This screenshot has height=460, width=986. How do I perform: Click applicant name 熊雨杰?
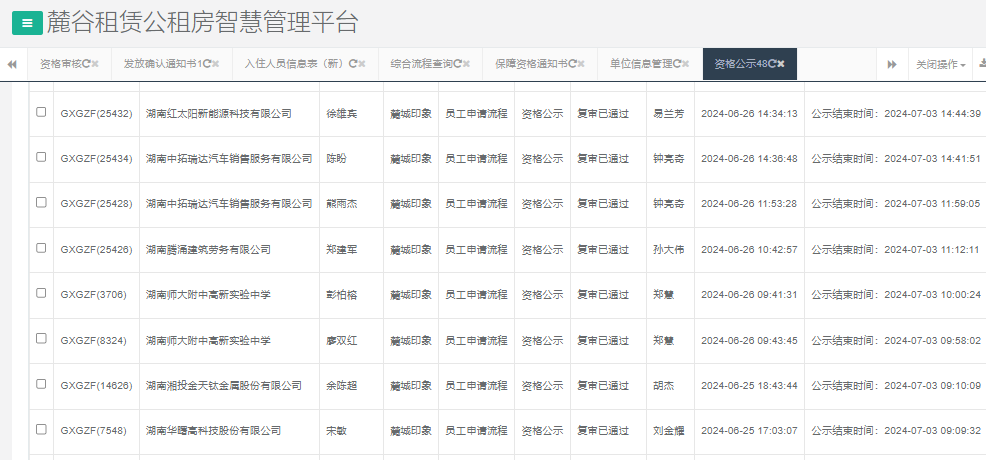coord(341,204)
